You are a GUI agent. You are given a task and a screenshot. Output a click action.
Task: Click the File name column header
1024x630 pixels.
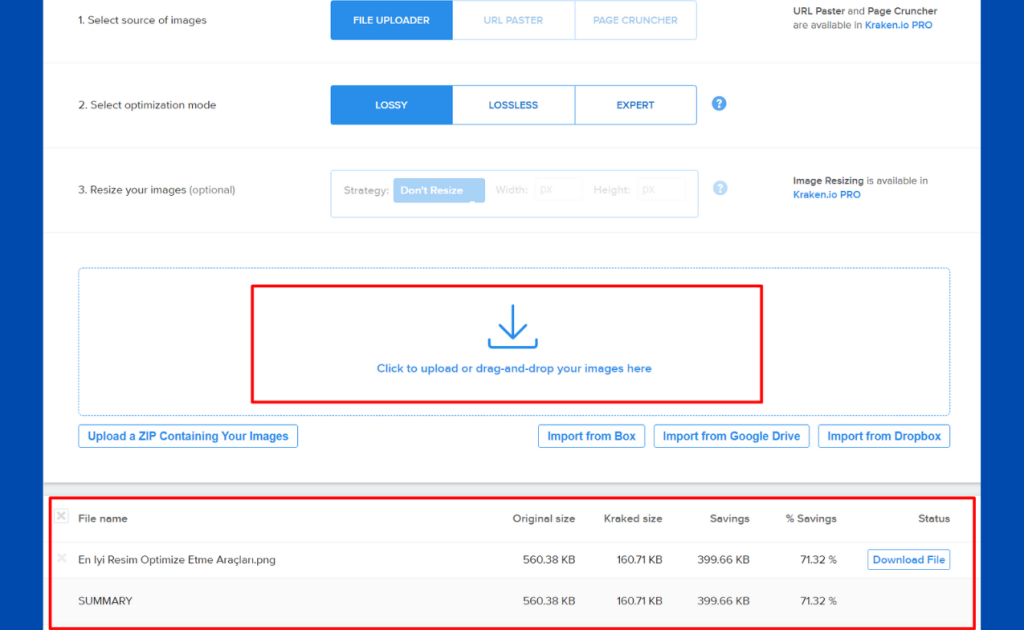coord(103,518)
